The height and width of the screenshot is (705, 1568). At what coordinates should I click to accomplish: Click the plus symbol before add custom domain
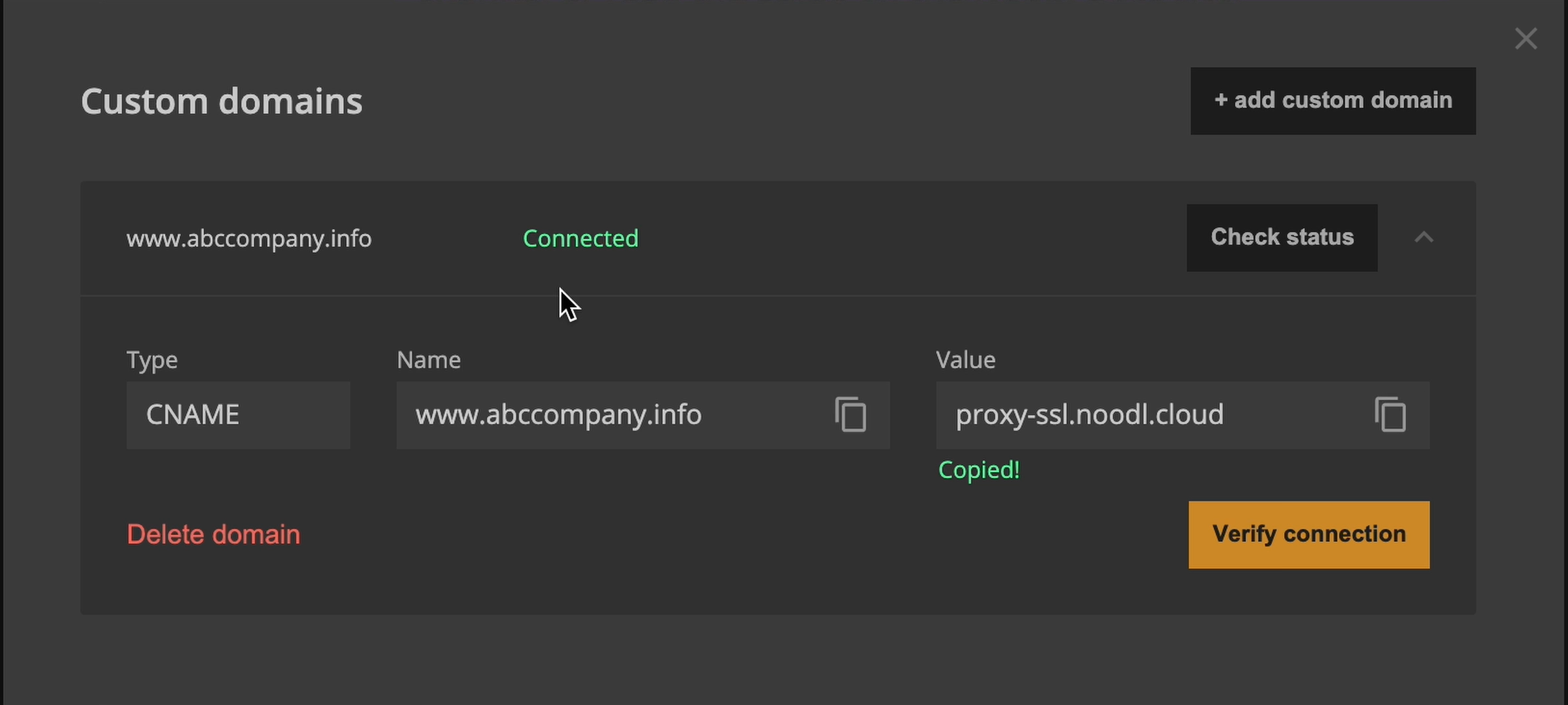click(1221, 100)
